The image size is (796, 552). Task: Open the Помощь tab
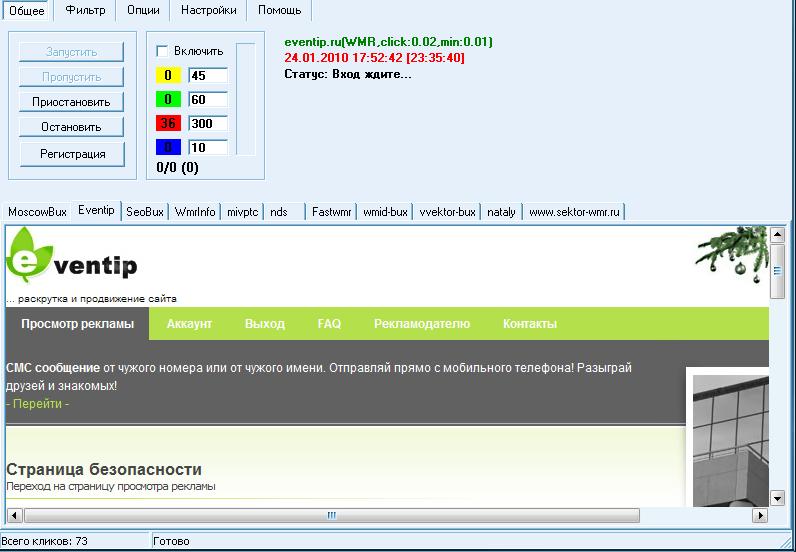(279, 10)
